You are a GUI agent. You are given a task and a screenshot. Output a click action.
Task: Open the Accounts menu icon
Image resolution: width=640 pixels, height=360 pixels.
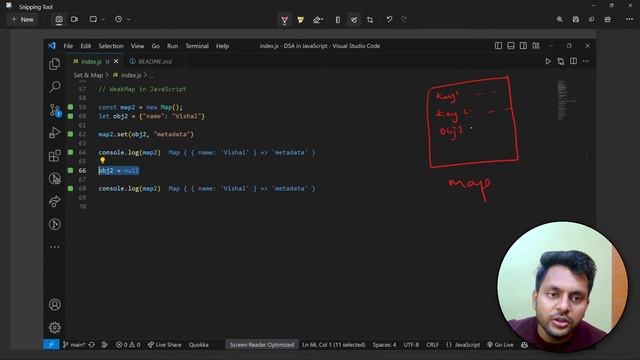pos(55,304)
